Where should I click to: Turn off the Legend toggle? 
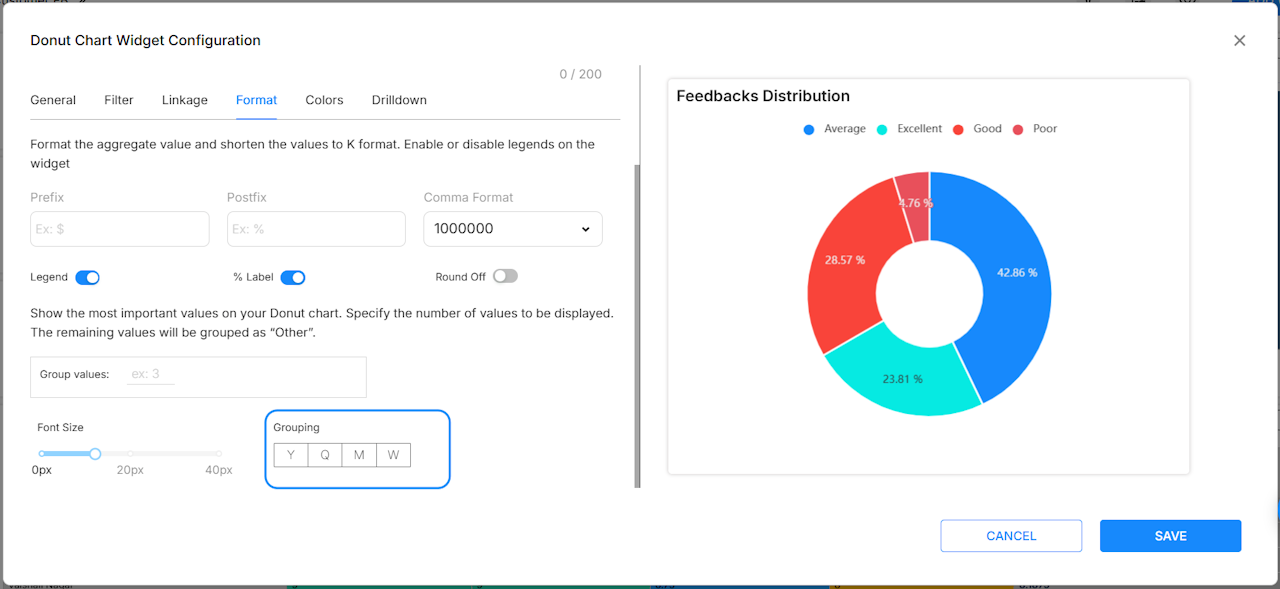[x=87, y=277]
